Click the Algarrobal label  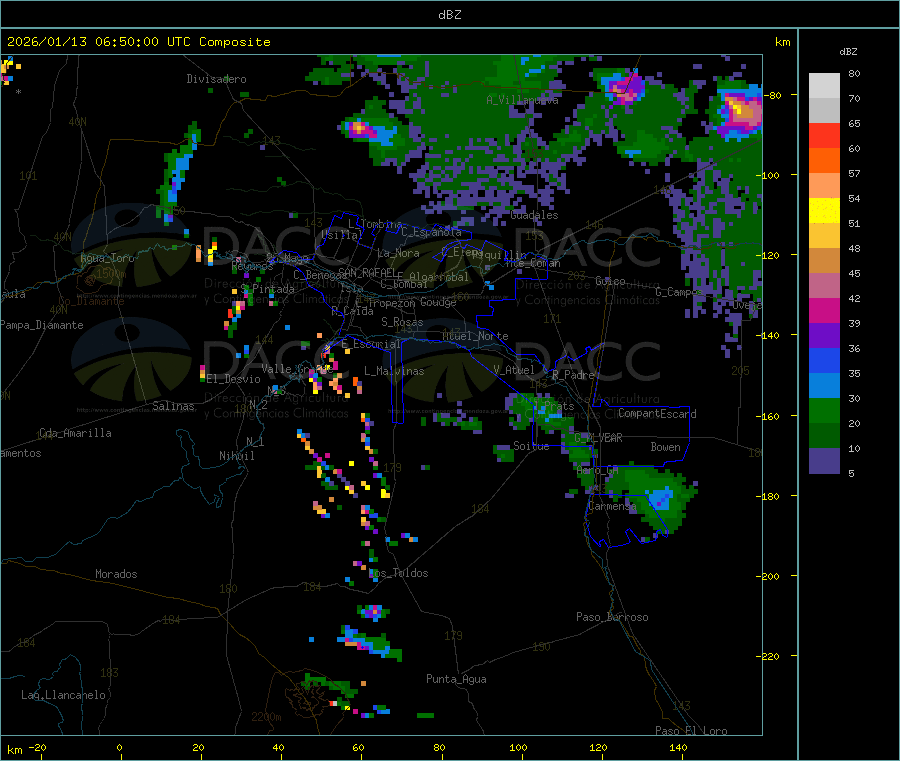click(439, 277)
